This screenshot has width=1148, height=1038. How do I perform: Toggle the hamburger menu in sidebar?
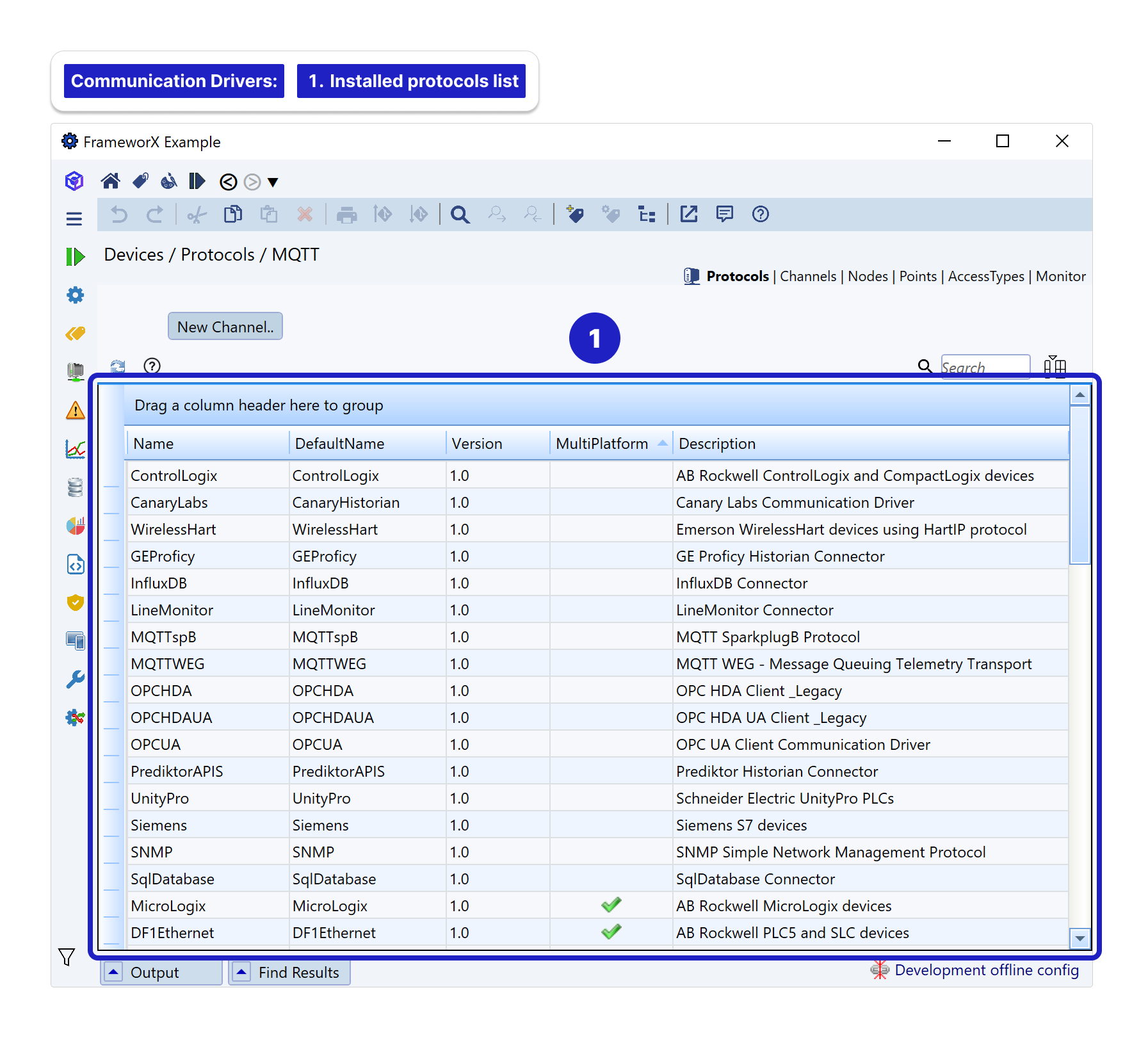(74, 219)
